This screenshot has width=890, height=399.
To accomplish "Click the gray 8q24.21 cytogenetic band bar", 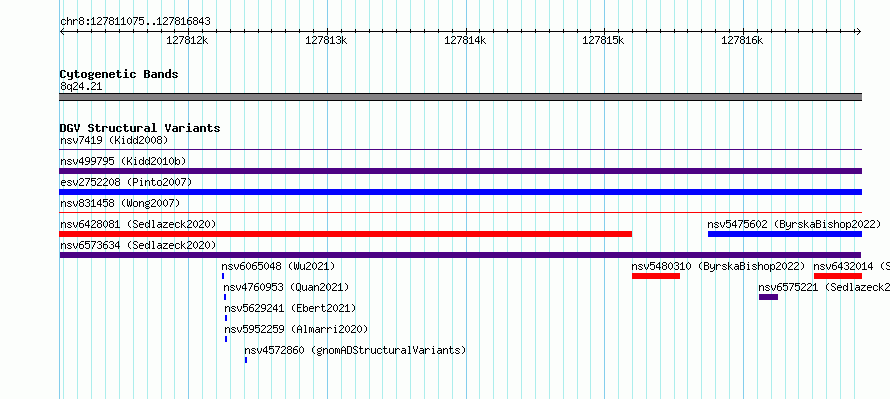I will coord(461,97).
